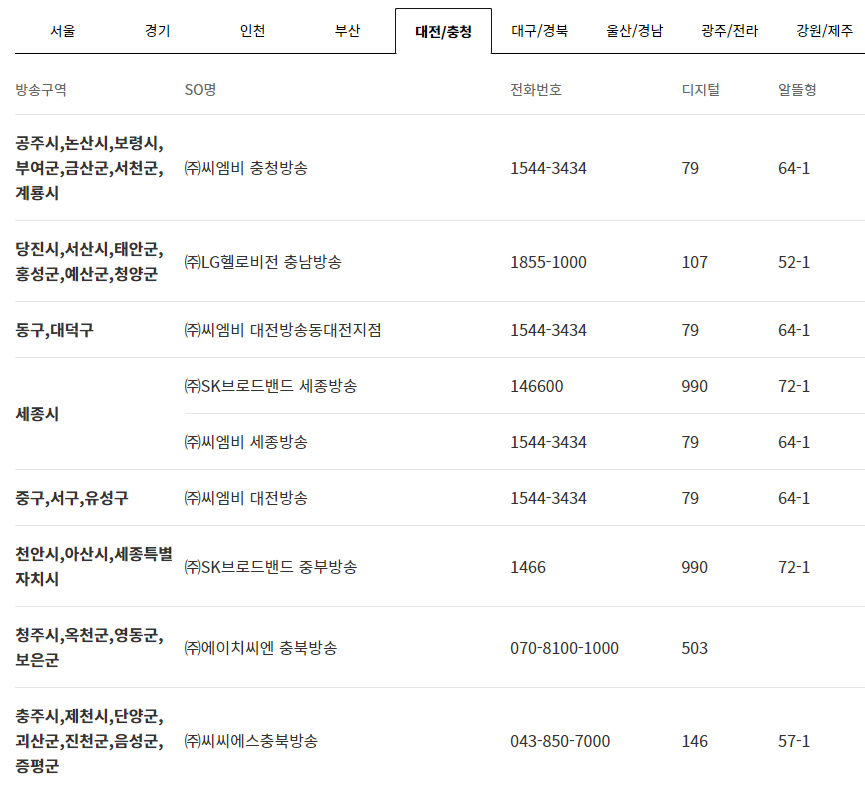Select ㈜씨씨에스충북방송 provider name
Viewport: 865px width, 793px height.
251,741
